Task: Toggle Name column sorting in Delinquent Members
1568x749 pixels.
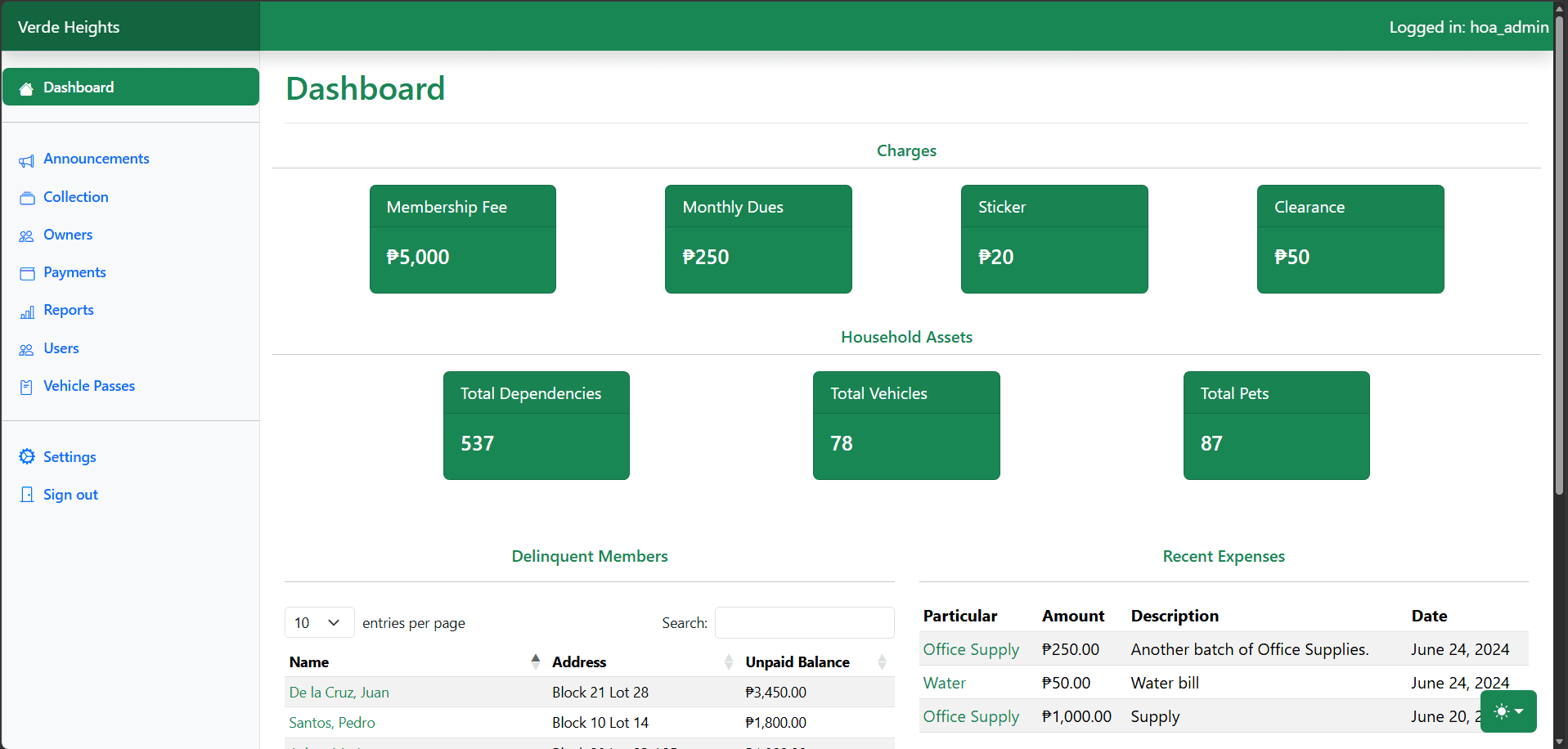Action: coord(536,662)
